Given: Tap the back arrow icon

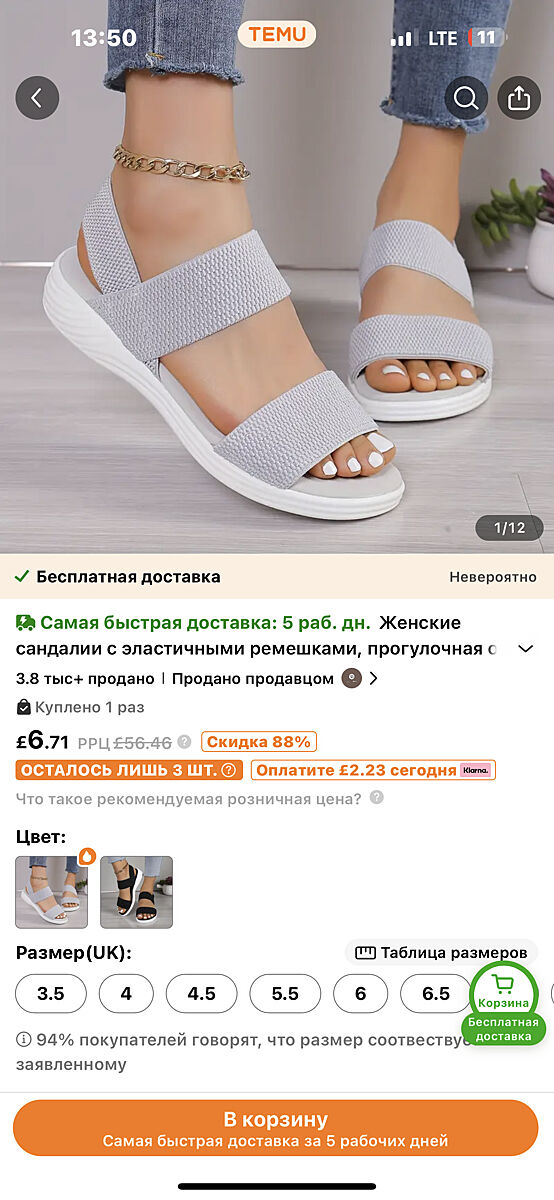Looking at the screenshot, I should (37, 98).
